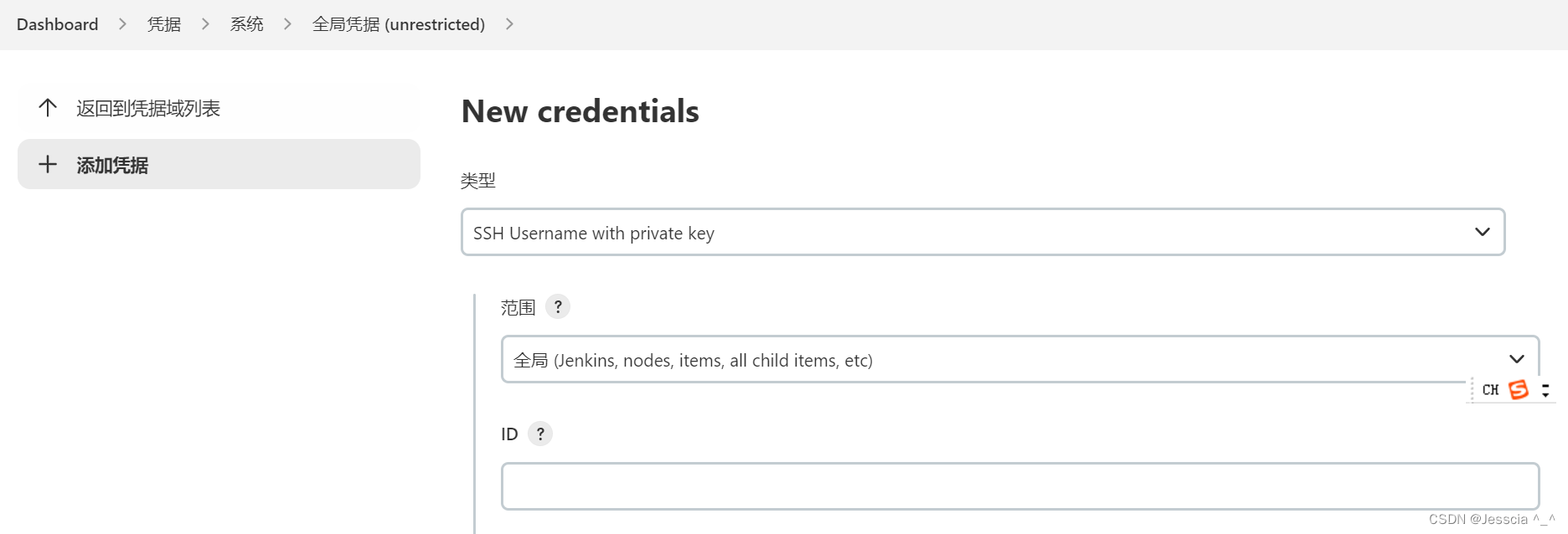Image resolution: width=1568 pixels, height=534 pixels.
Task: Select 添加凭据 in the sidebar
Action: point(219,164)
